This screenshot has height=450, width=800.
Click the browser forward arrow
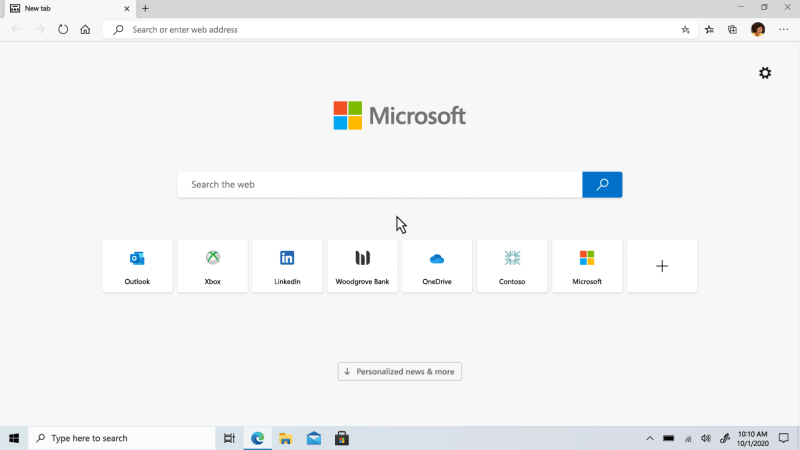[39, 30]
